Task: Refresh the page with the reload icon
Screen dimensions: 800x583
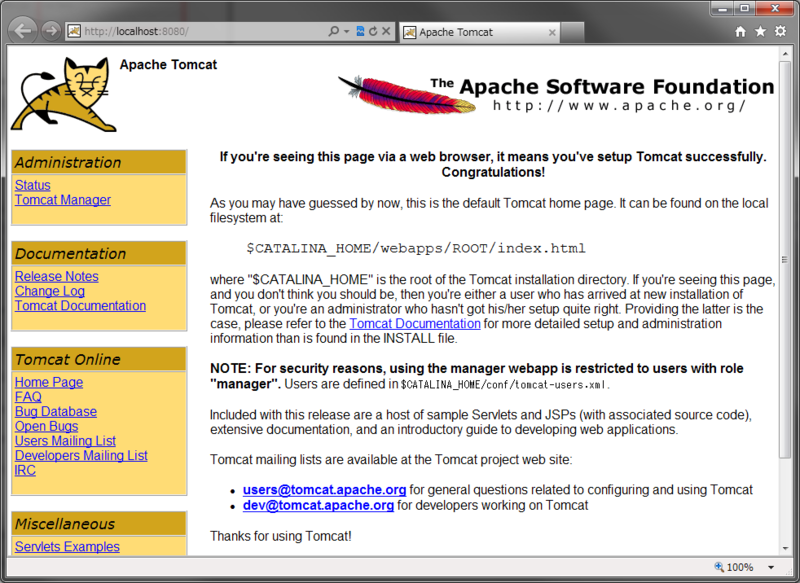Action: [373, 31]
